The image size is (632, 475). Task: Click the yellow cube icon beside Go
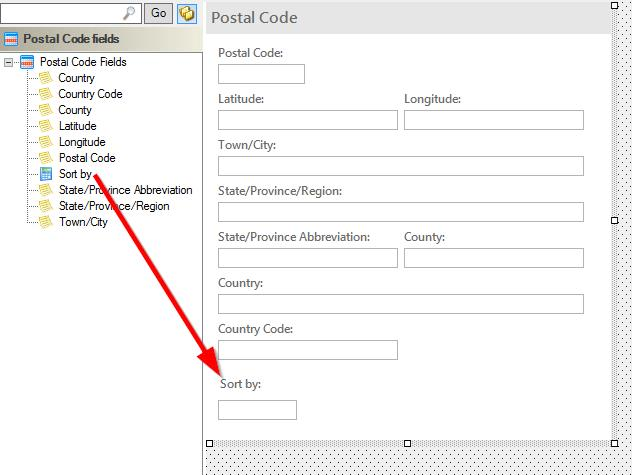pyautogui.click(x=187, y=13)
